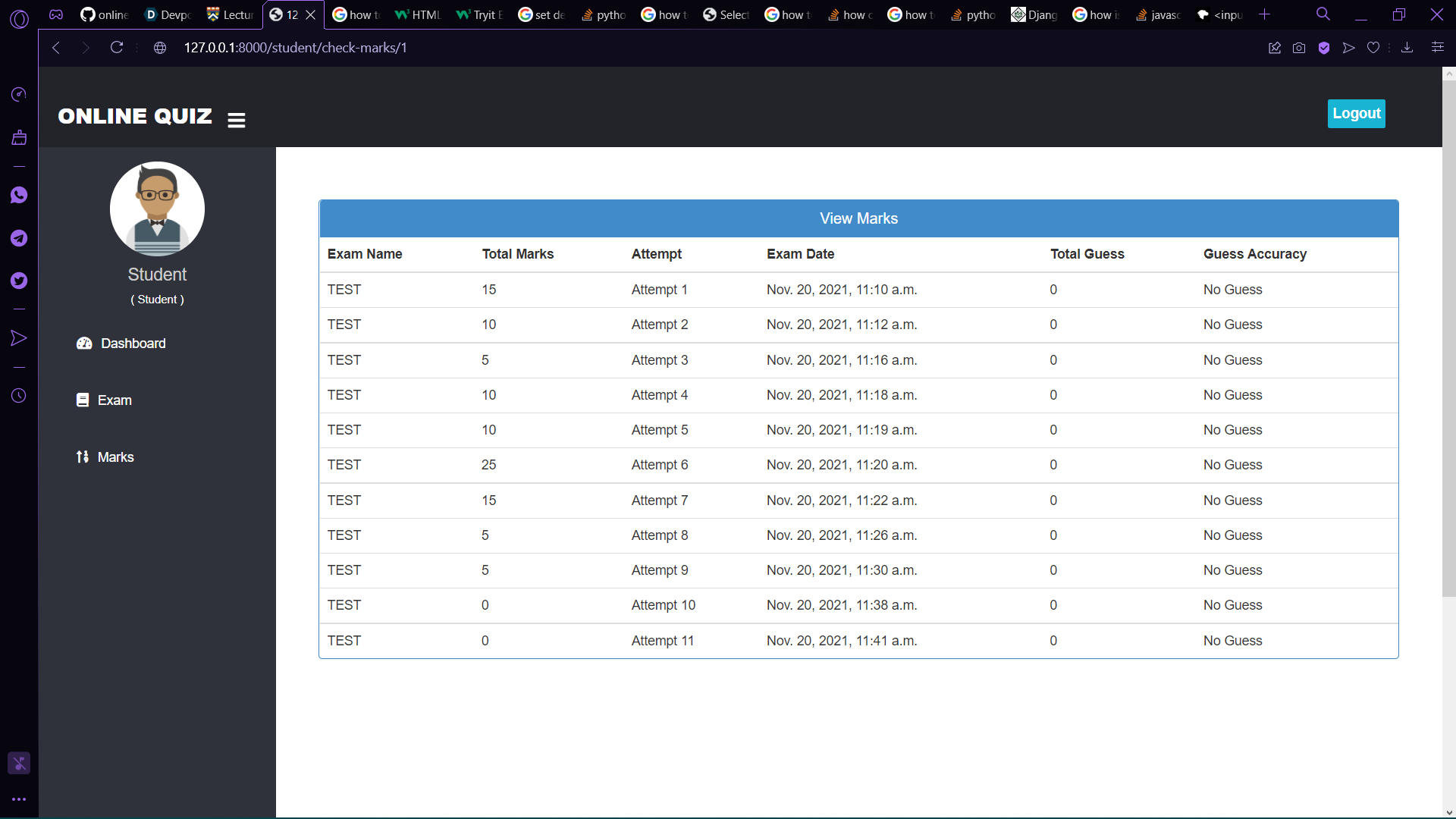Switch to the Tryit Editor browser tab
Image resolution: width=1456 pixels, height=819 pixels.
479,14
